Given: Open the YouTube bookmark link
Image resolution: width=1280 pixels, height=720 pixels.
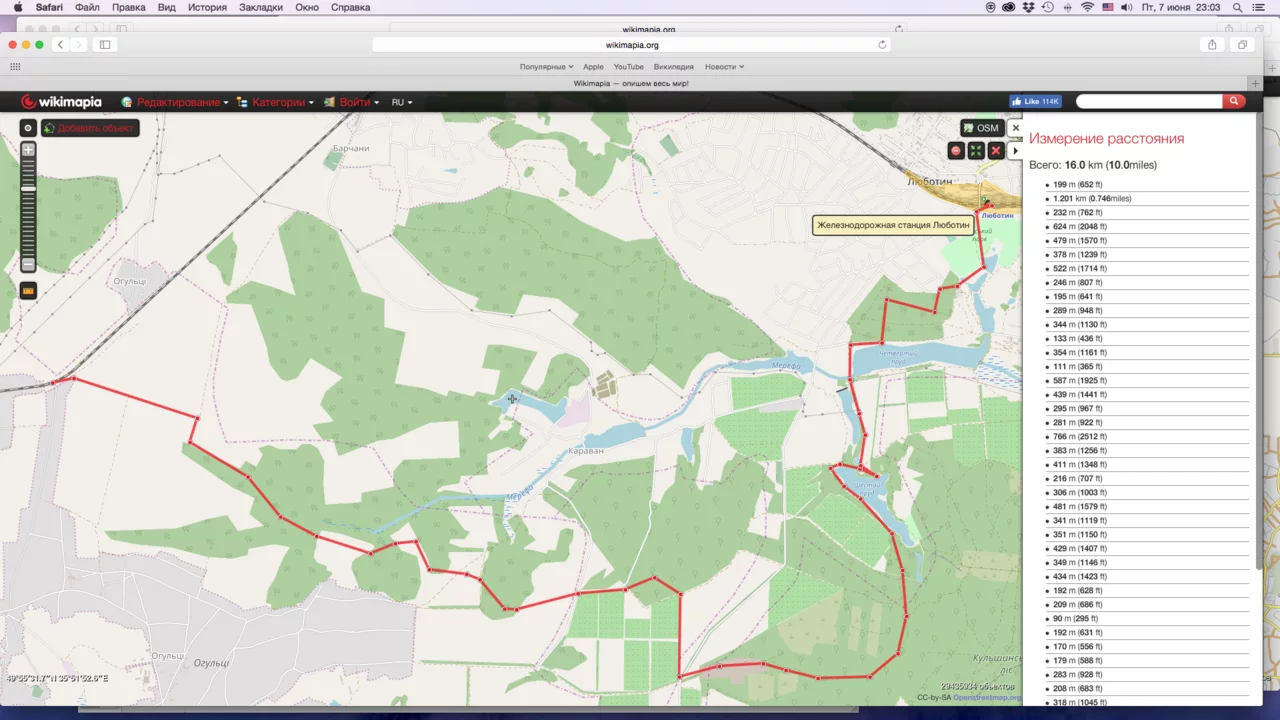Looking at the screenshot, I should pos(628,67).
